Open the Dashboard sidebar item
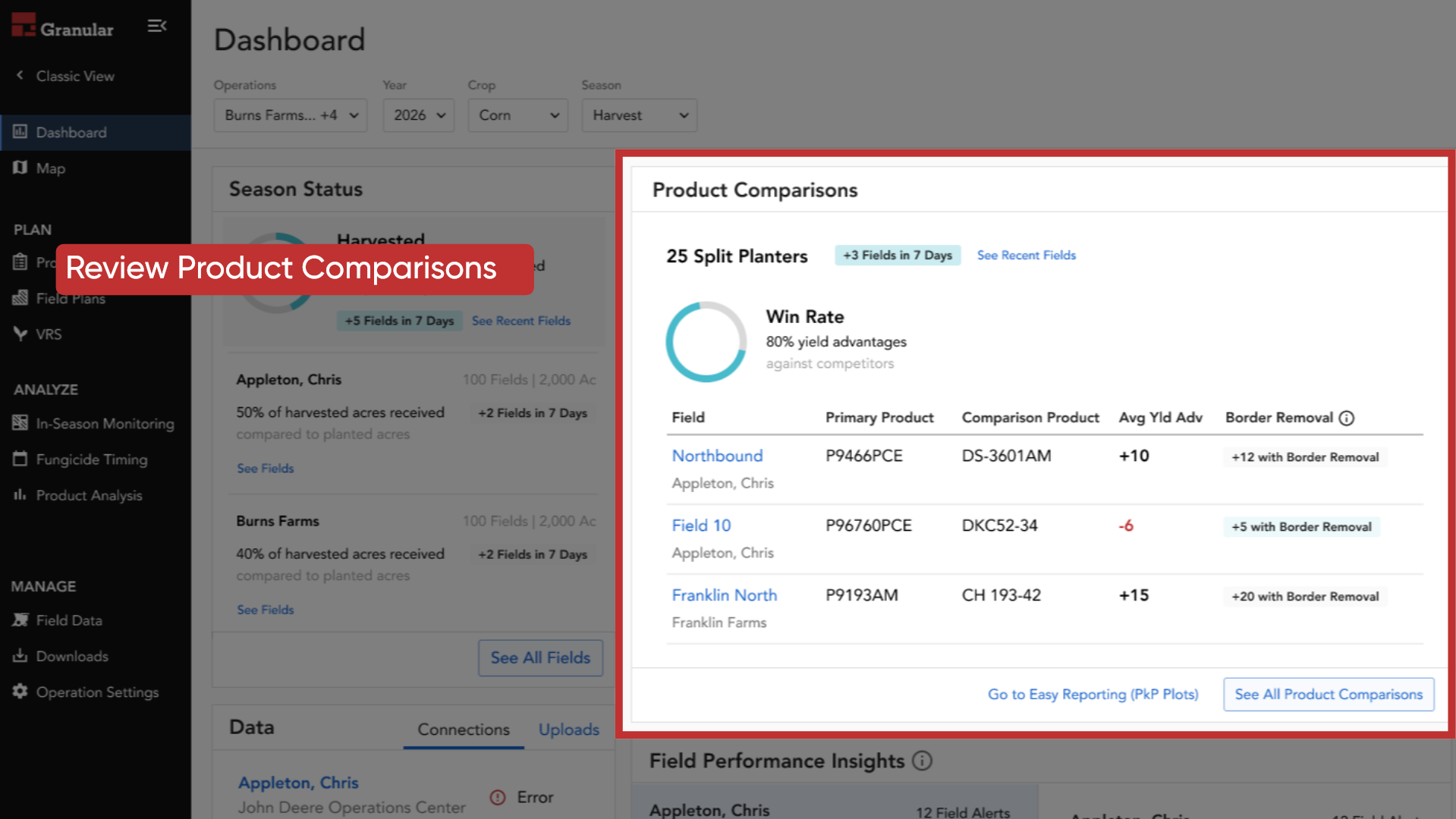This screenshot has height=819, width=1456. [96, 133]
